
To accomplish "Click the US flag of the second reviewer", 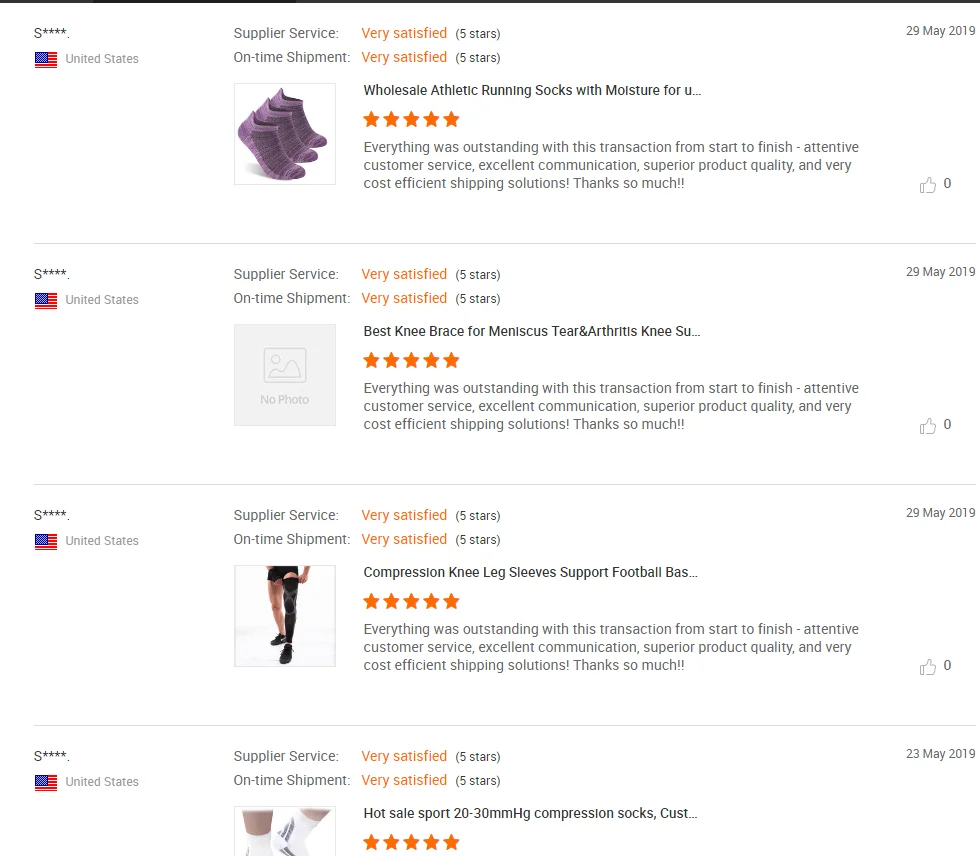I will [46, 301].
